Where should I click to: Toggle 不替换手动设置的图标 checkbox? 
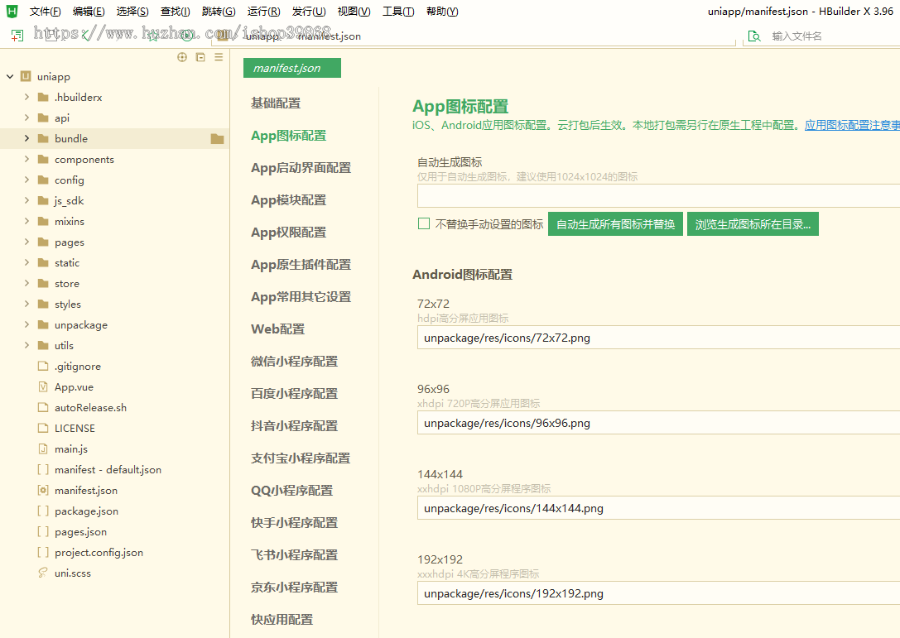tap(424, 223)
